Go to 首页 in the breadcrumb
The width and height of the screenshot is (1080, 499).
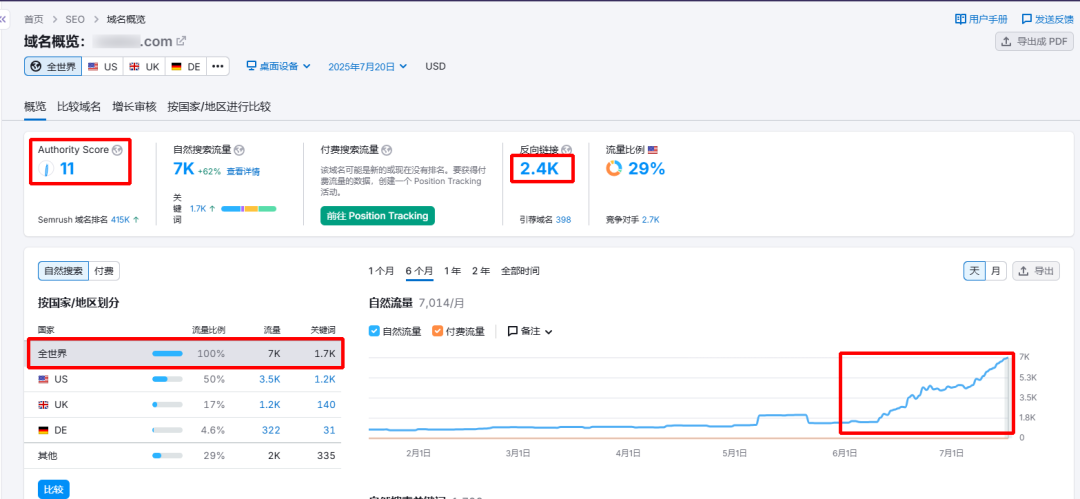point(33,19)
